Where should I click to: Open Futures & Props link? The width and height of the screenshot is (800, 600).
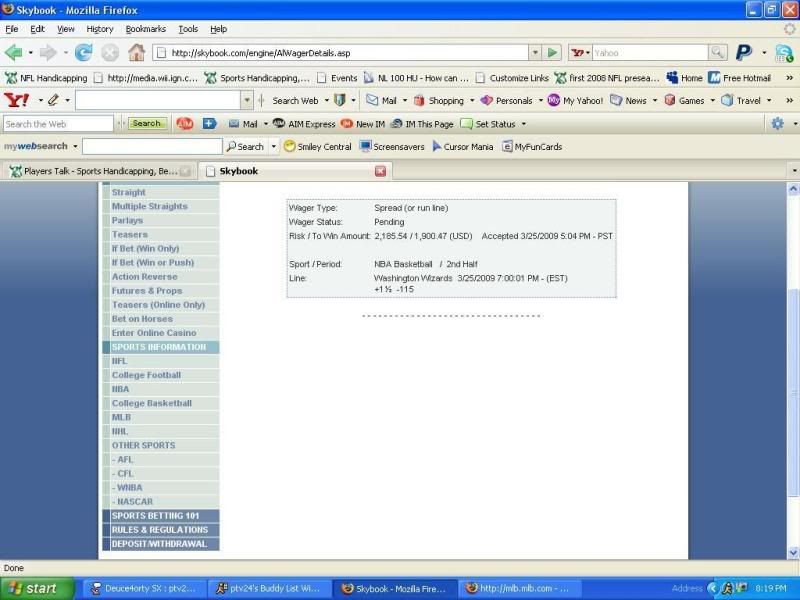point(146,291)
